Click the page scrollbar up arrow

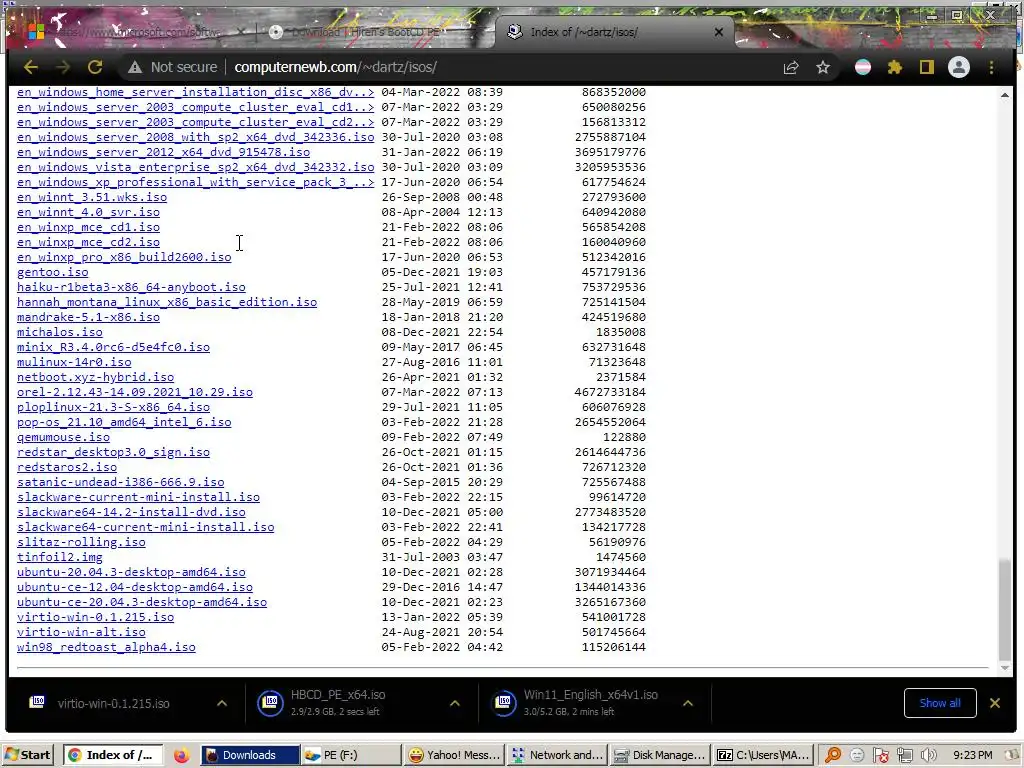[1004, 95]
